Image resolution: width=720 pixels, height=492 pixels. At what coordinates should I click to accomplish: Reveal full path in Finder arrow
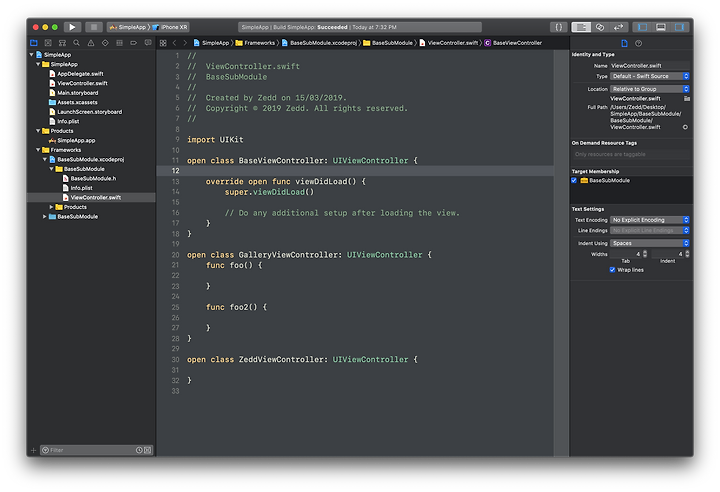pyautogui.click(x=685, y=127)
